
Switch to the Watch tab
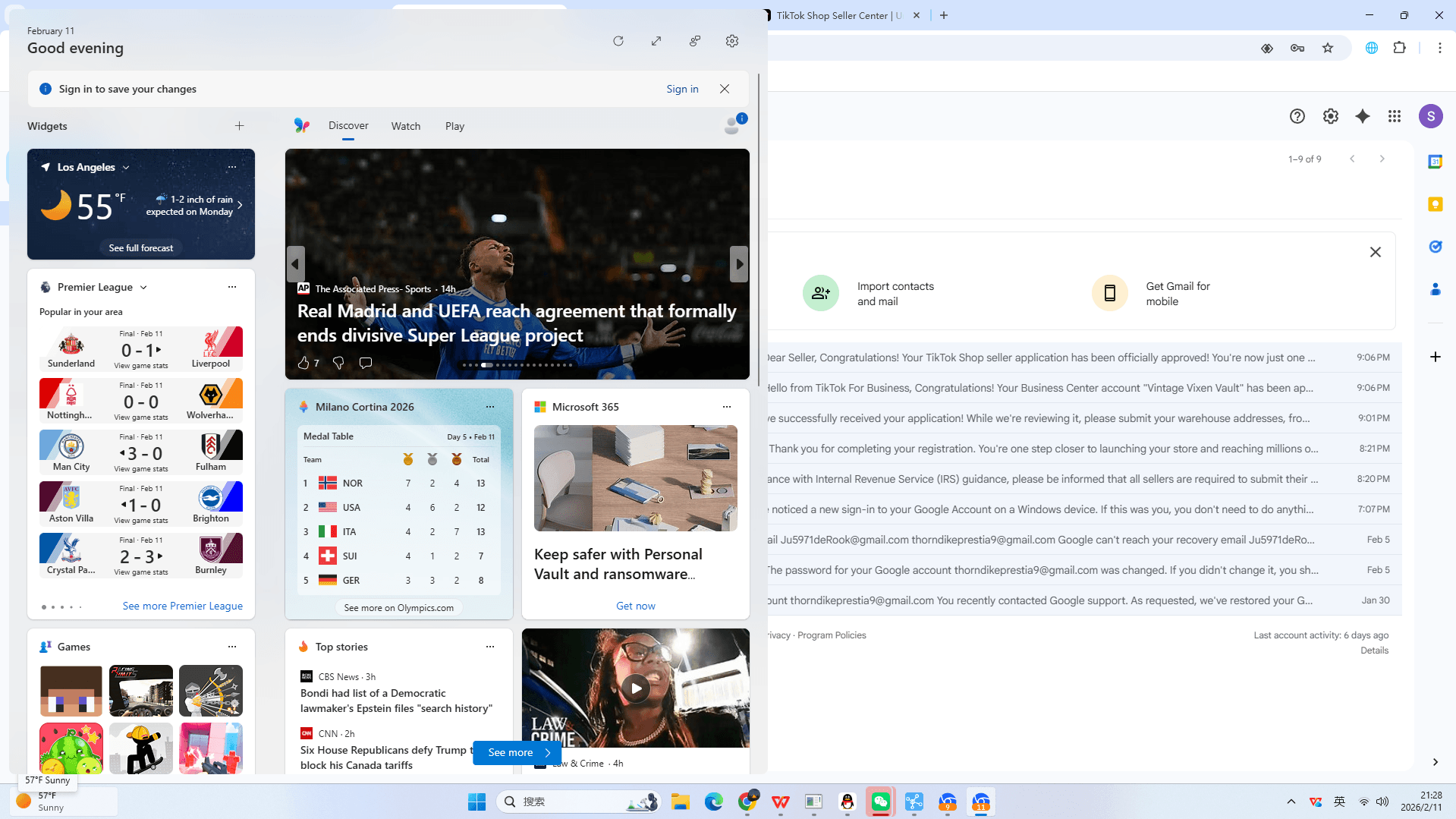tap(405, 126)
